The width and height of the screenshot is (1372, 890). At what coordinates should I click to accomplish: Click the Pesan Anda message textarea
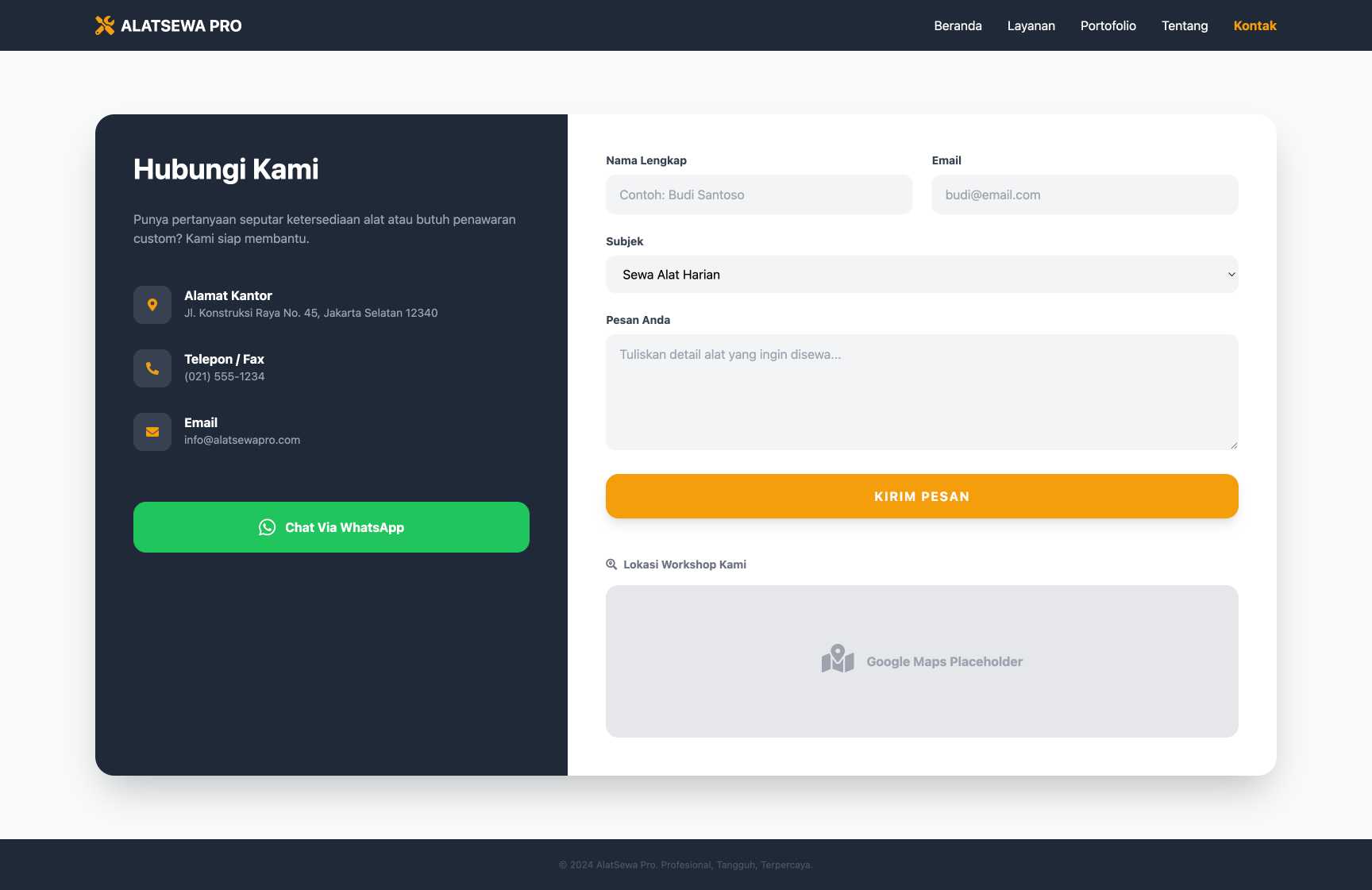coord(921,392)
